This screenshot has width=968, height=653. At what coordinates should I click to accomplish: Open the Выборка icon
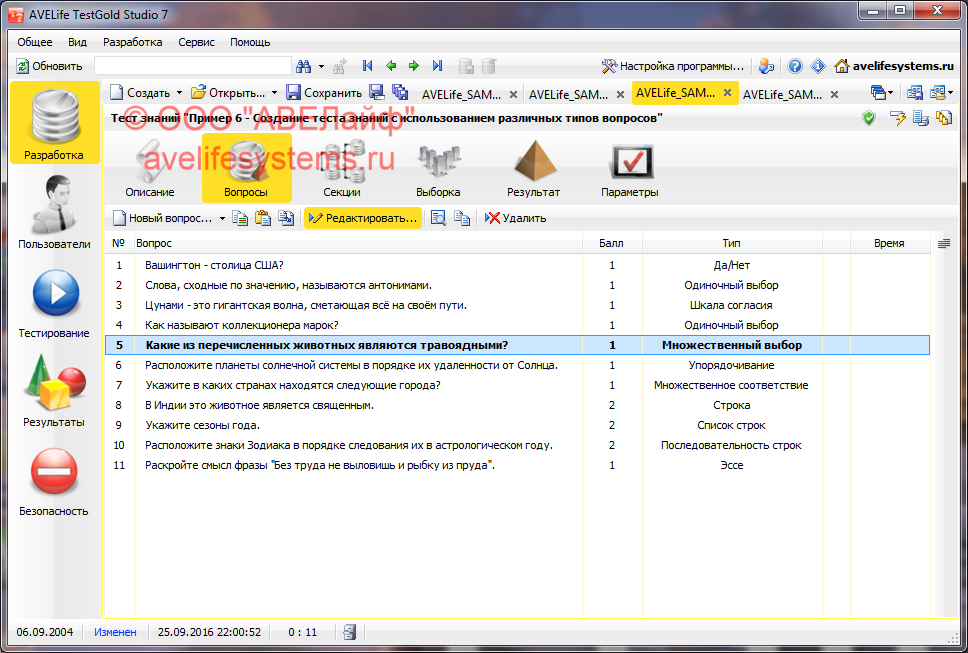pyautogui.click(x=438, y=168)
